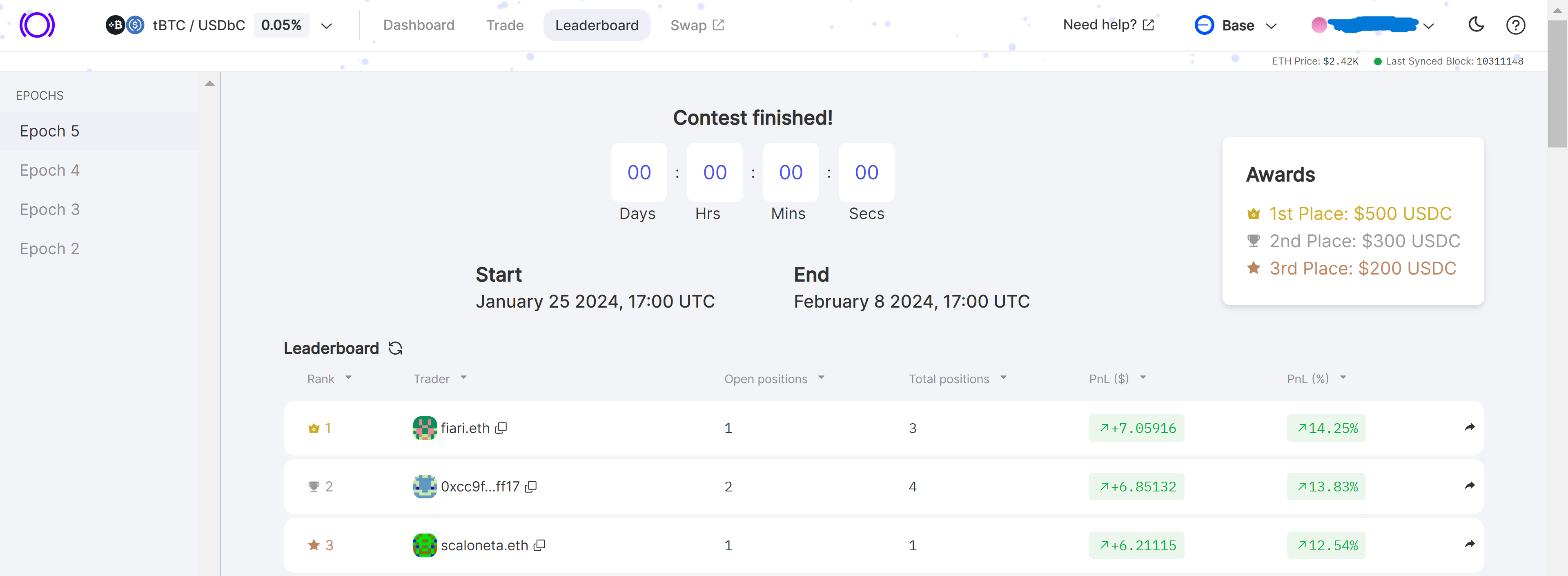Expand the tBTC / USDbC pair dropdown
Viewport: 1568px width, 576px height.
(326, 26)
